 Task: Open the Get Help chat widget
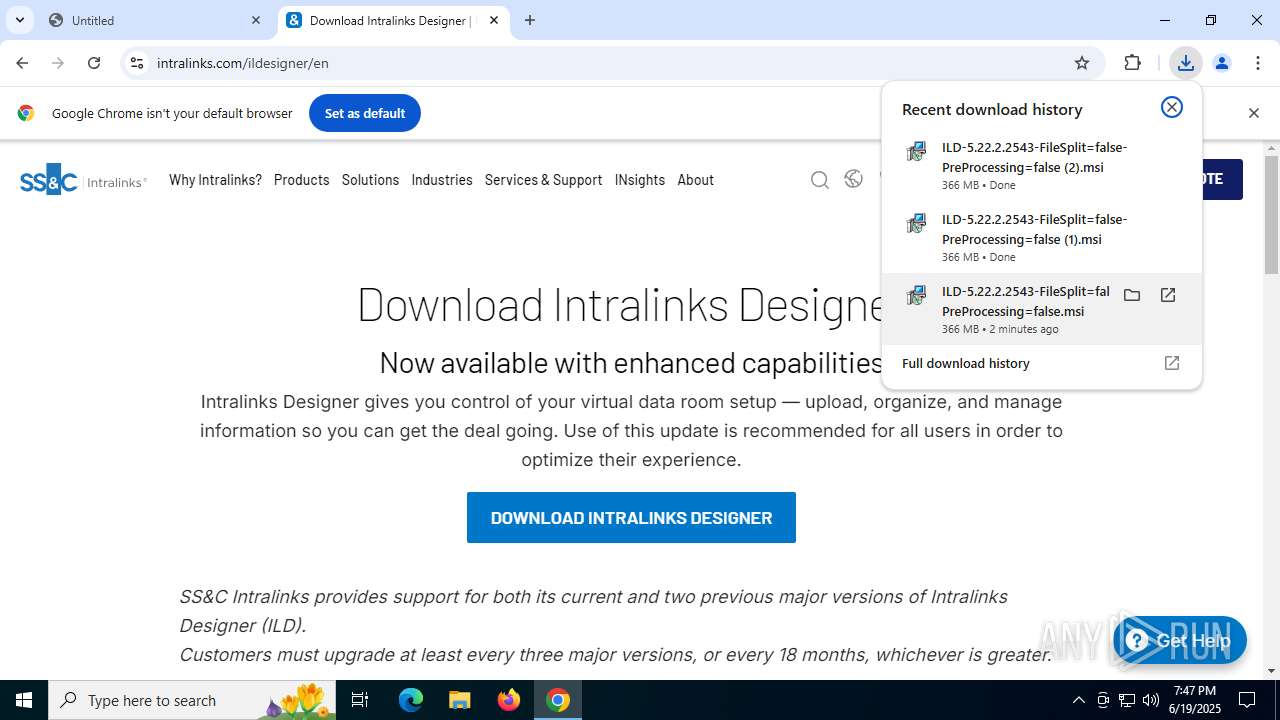(1180, 640)
